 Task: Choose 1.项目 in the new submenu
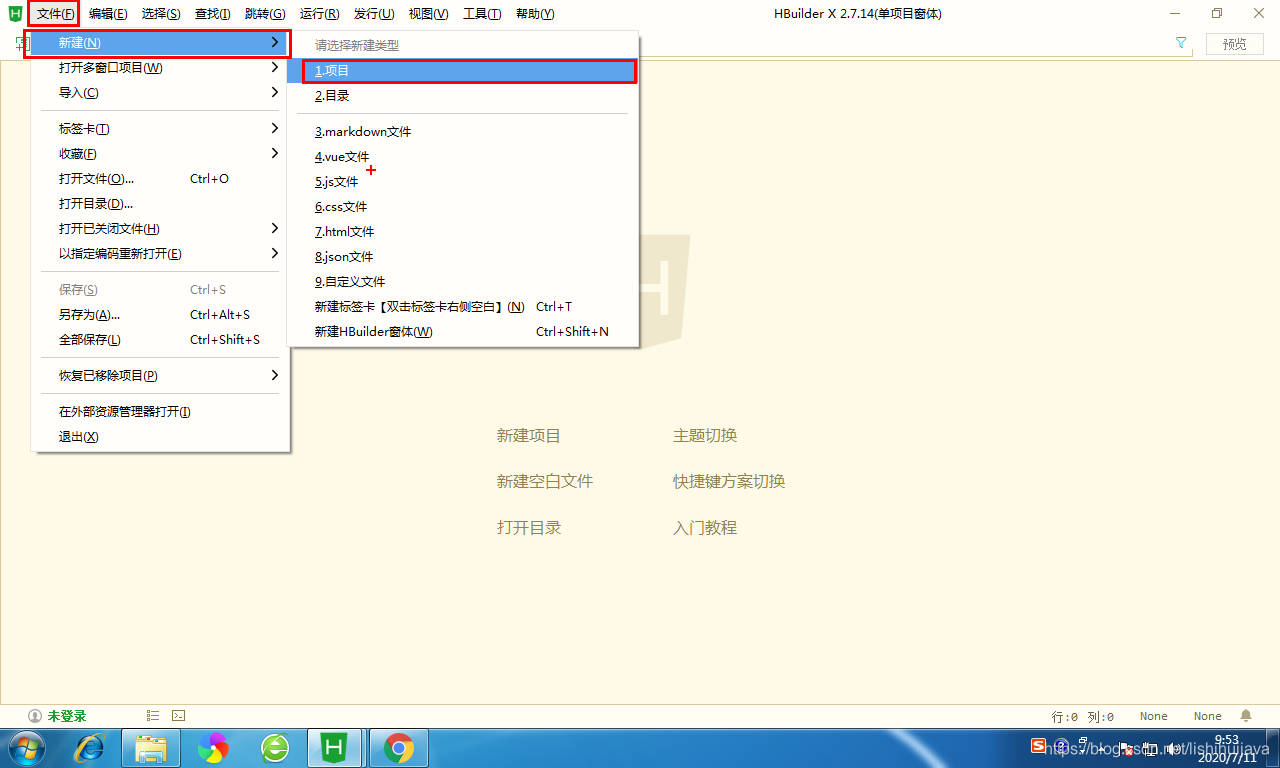(x=463, y=71)
